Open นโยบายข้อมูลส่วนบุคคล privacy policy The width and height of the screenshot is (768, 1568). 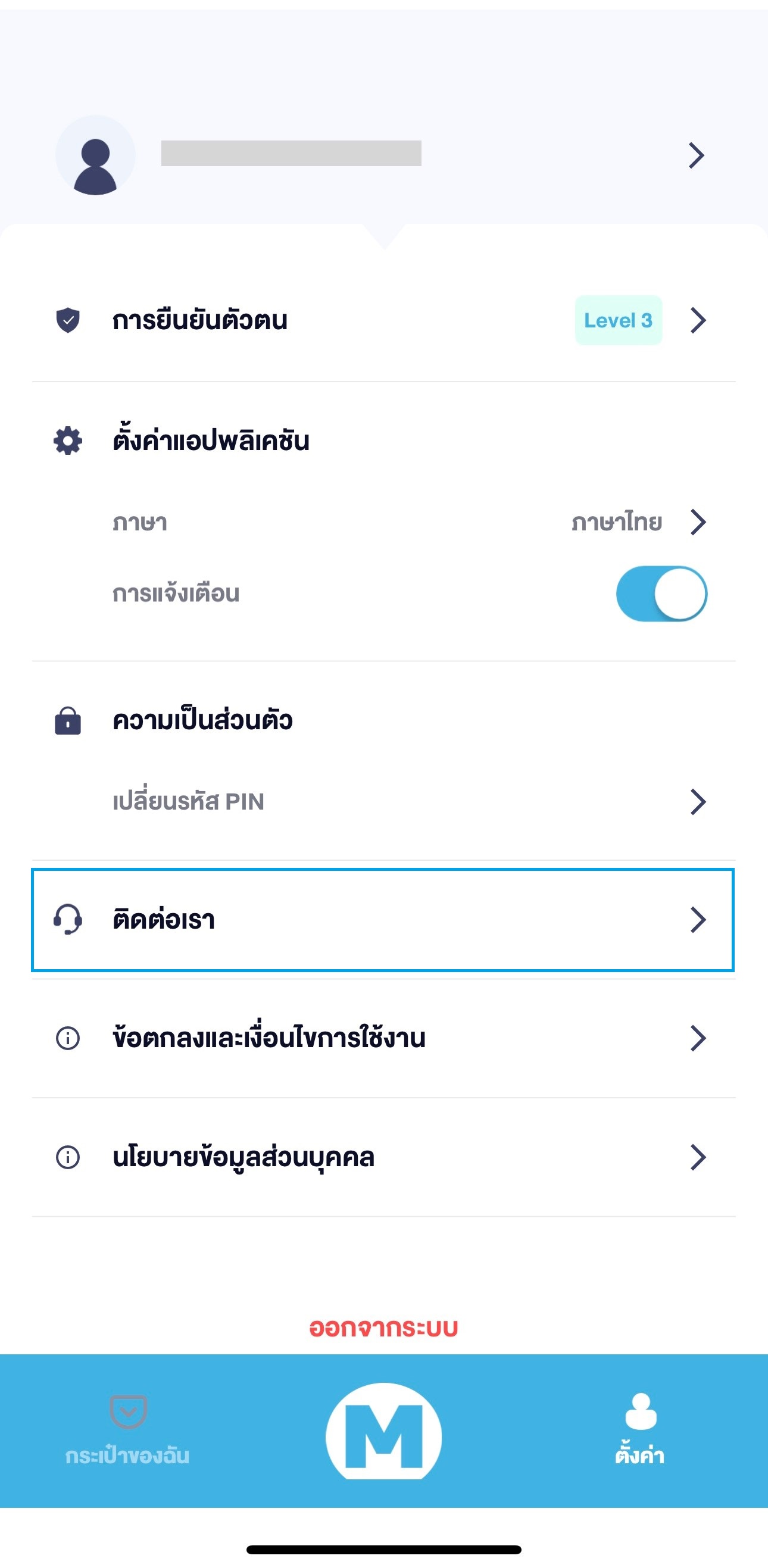click(243, 1157)
